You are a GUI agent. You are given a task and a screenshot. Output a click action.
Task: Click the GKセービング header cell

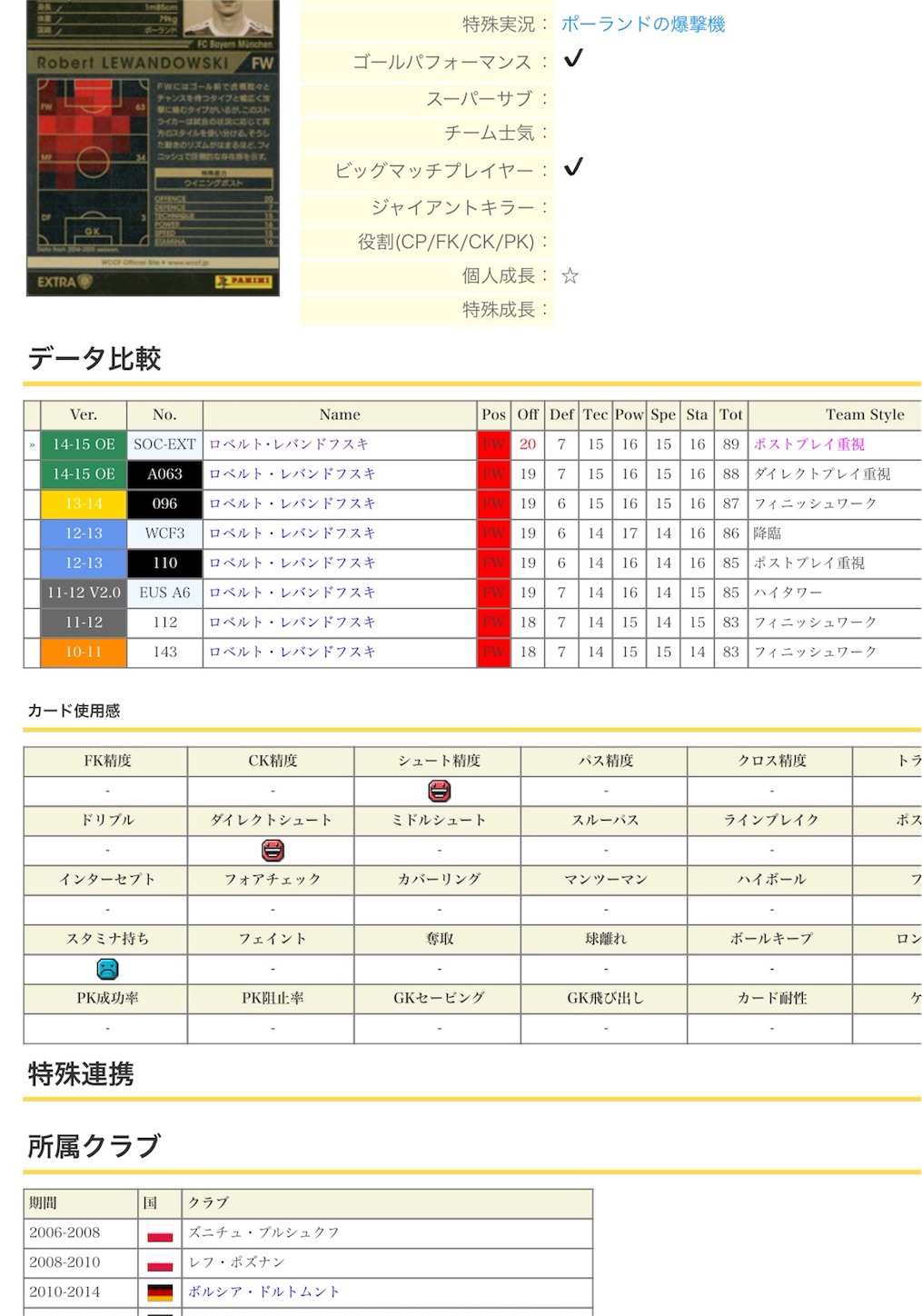click(439, 999)
